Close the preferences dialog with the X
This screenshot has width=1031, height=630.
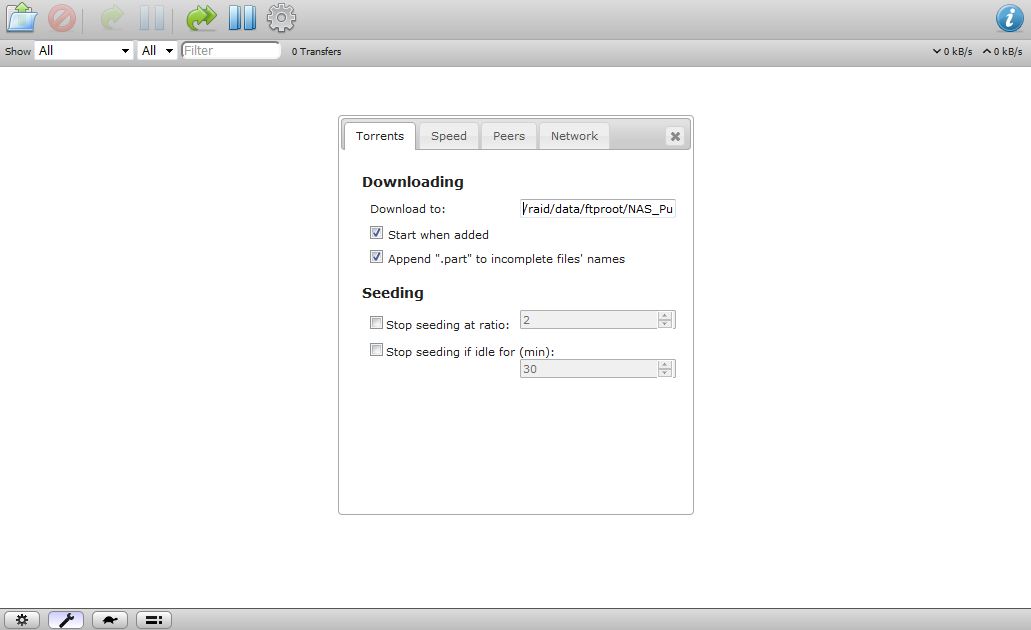(675, 136)
